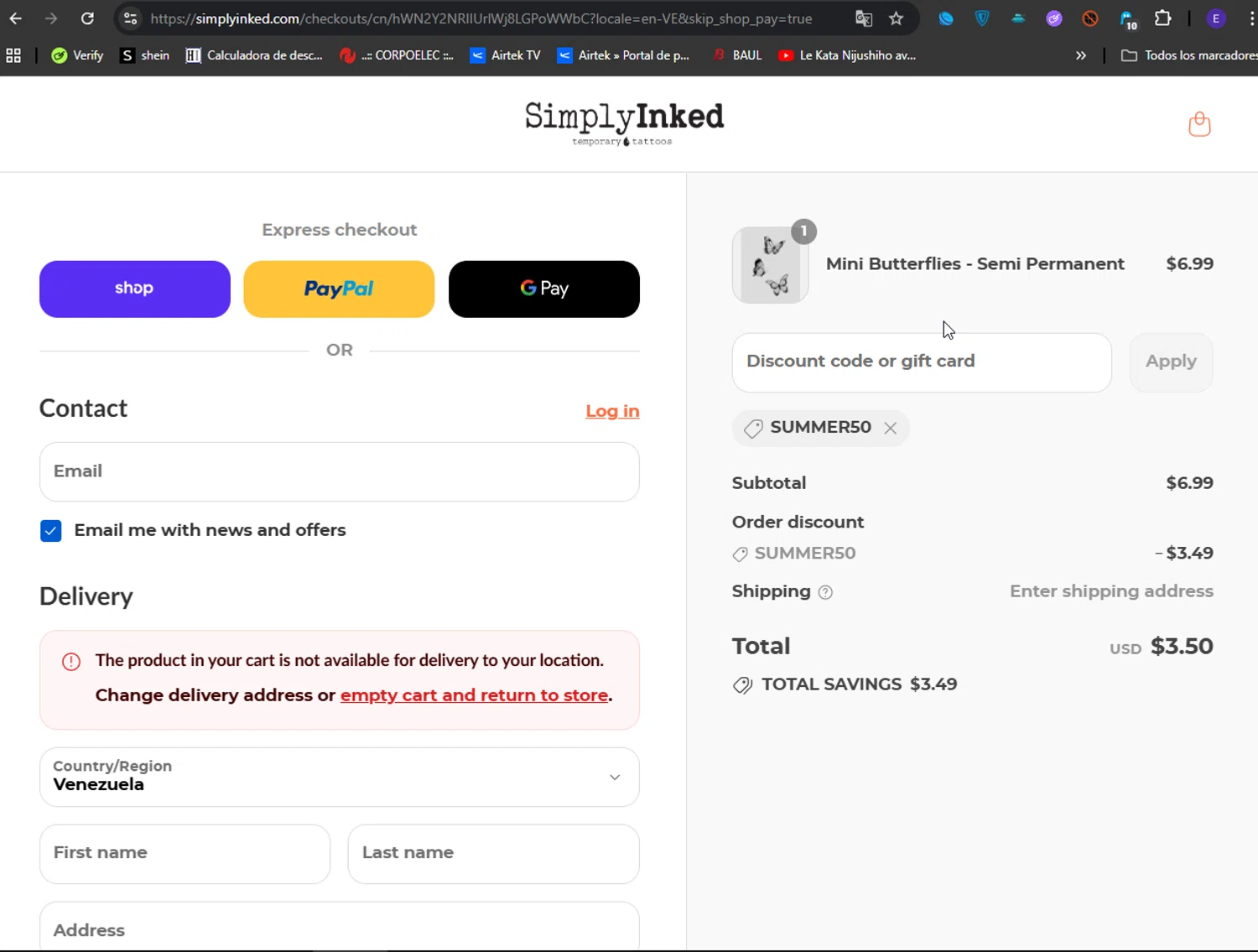Open browser extensions puzzle icon
Image resolution: width=1258 pixels, height=952 pixels.
point(1162,18)
